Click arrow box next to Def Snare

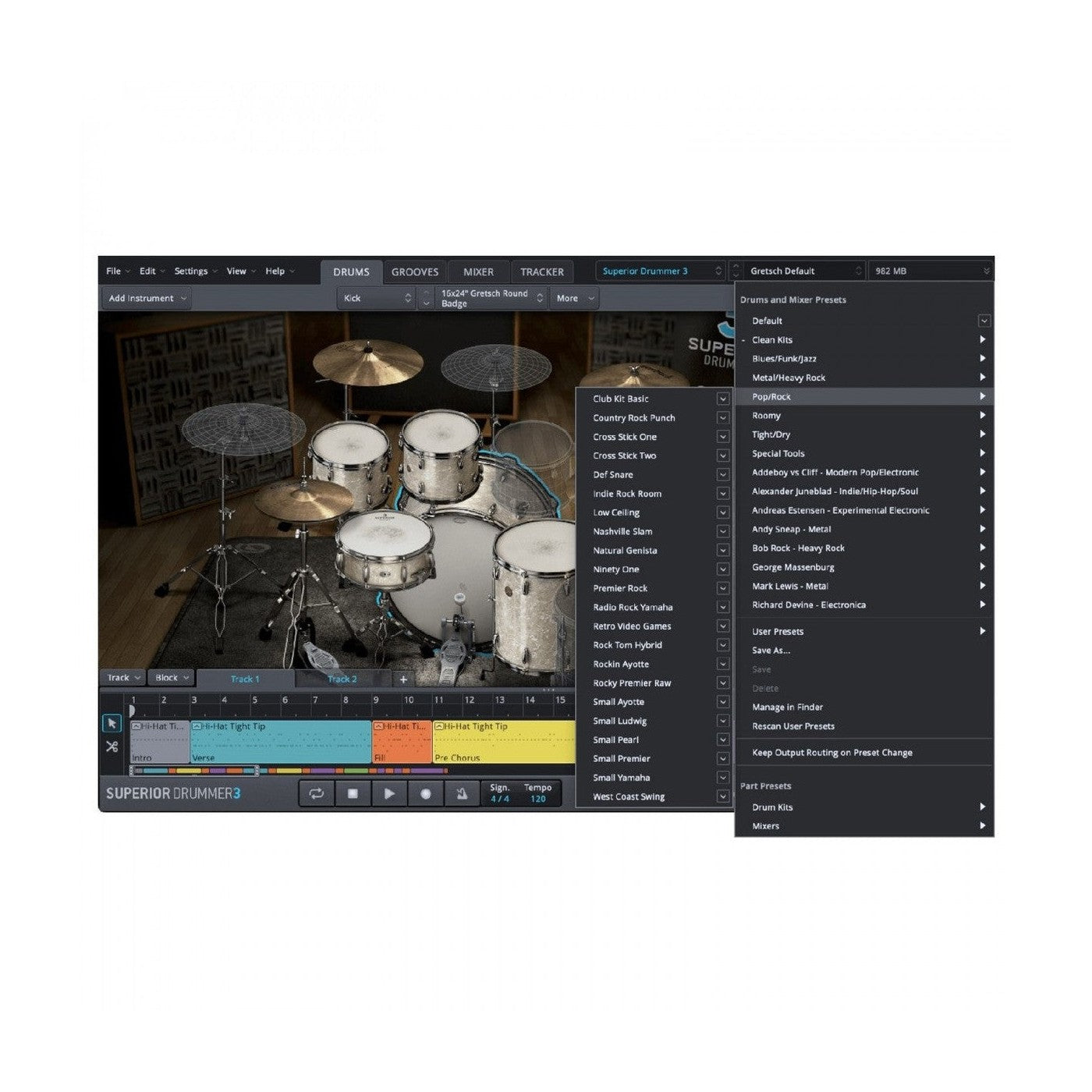click(x=723, y=475)
